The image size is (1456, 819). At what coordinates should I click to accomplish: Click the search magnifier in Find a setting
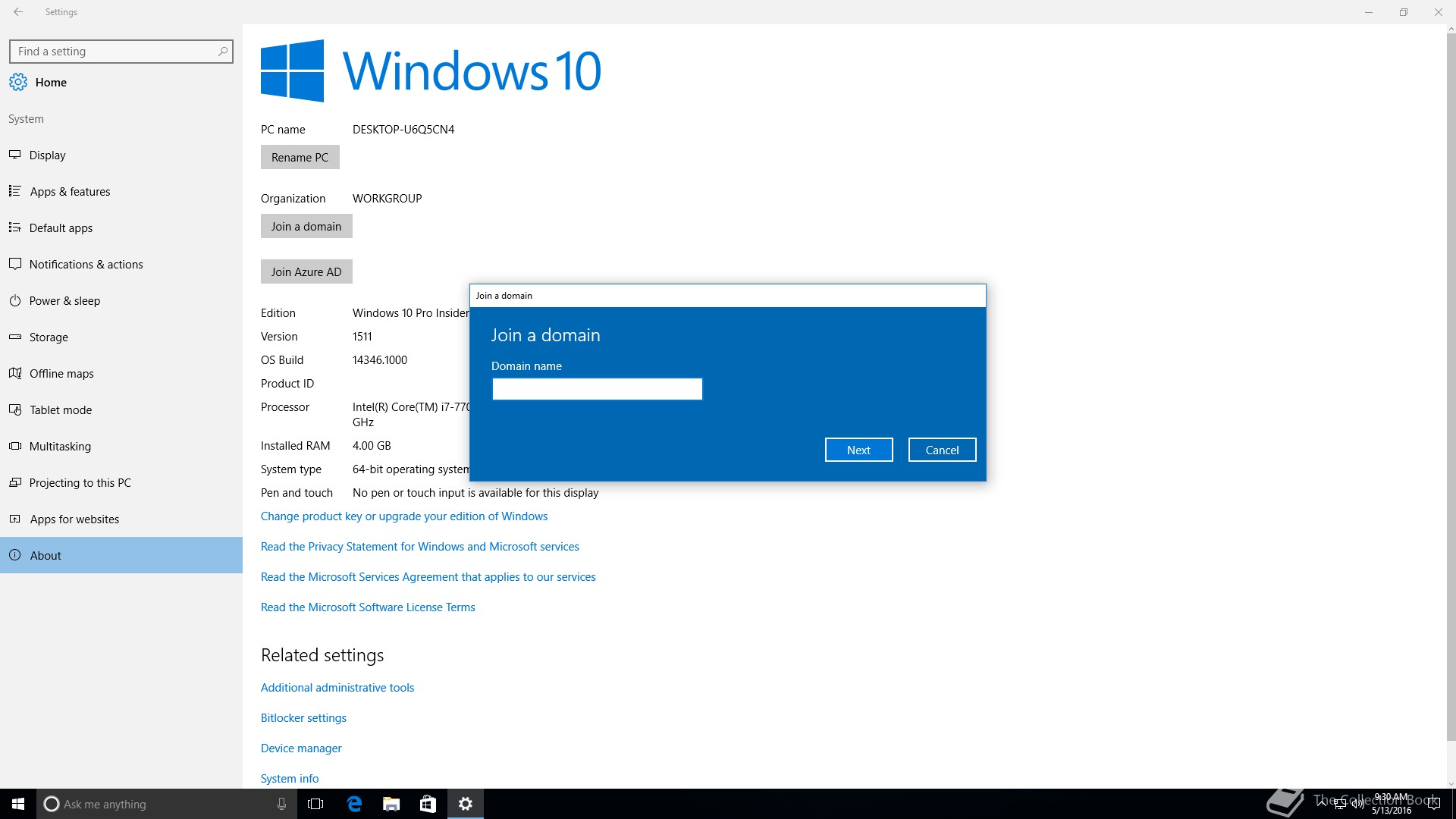click(x=222, y=52)
